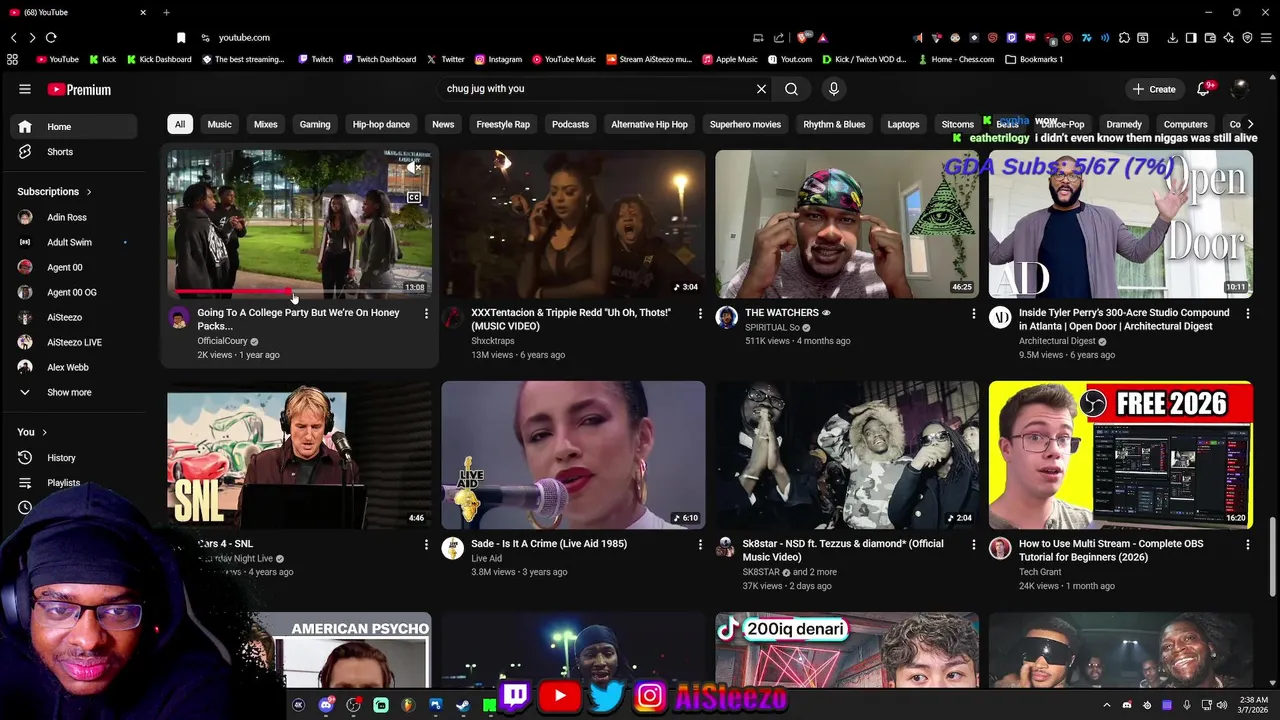1280x720 pixels.
Task: Click the Create button
Action: point(1154,89)
